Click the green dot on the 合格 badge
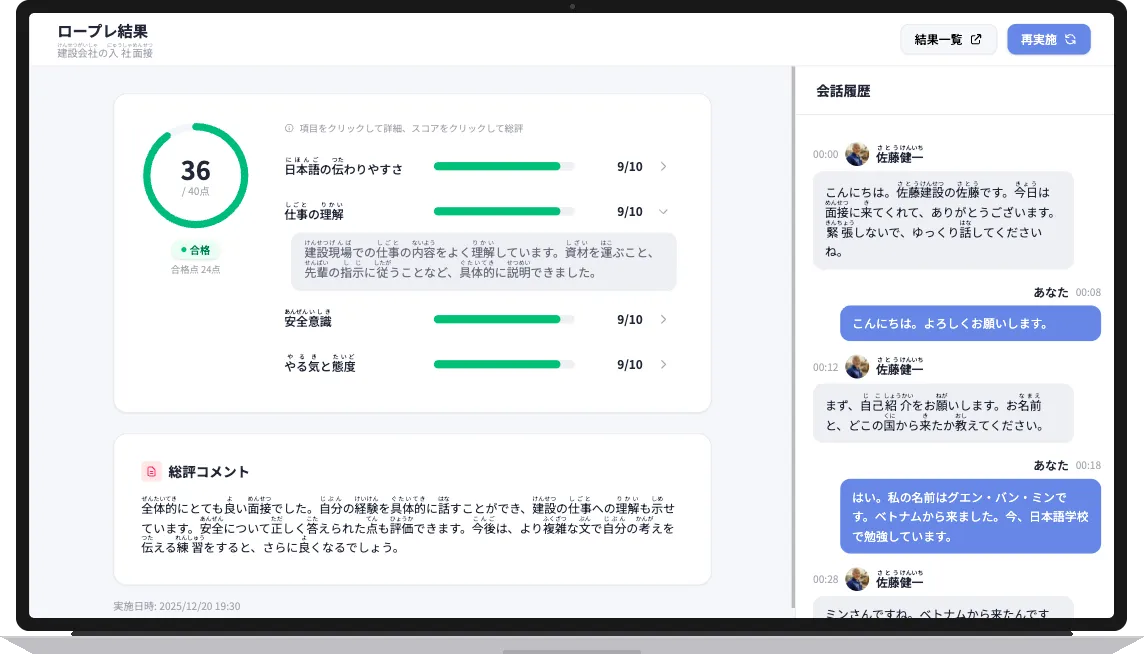Image resolution: width=1144 pixels, height=654 pixels. click(x=183, y=251)
